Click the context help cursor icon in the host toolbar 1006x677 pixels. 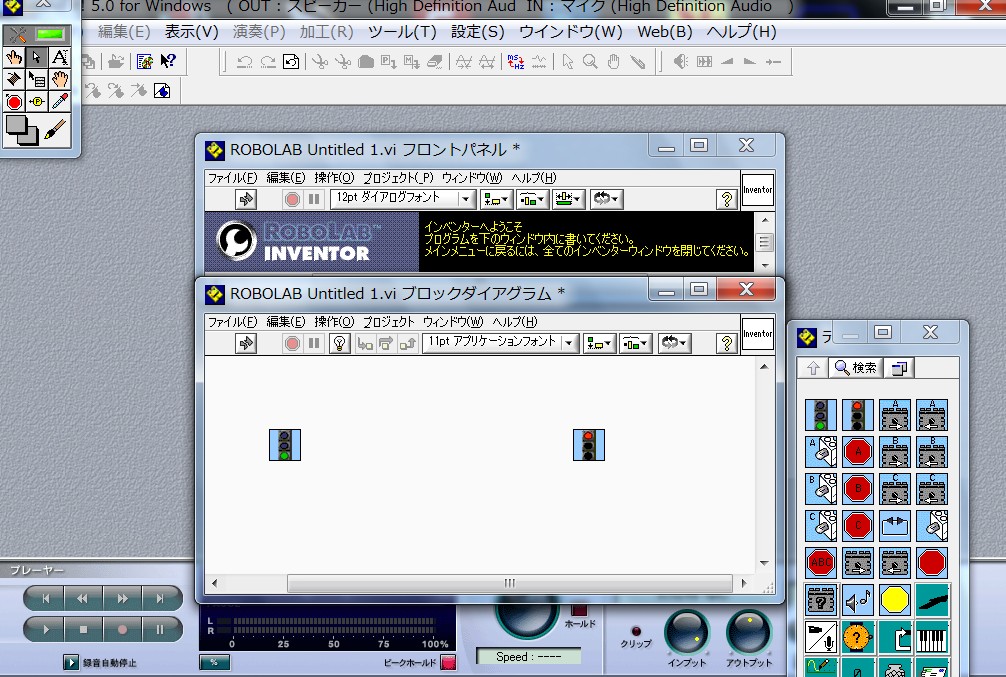168,61
